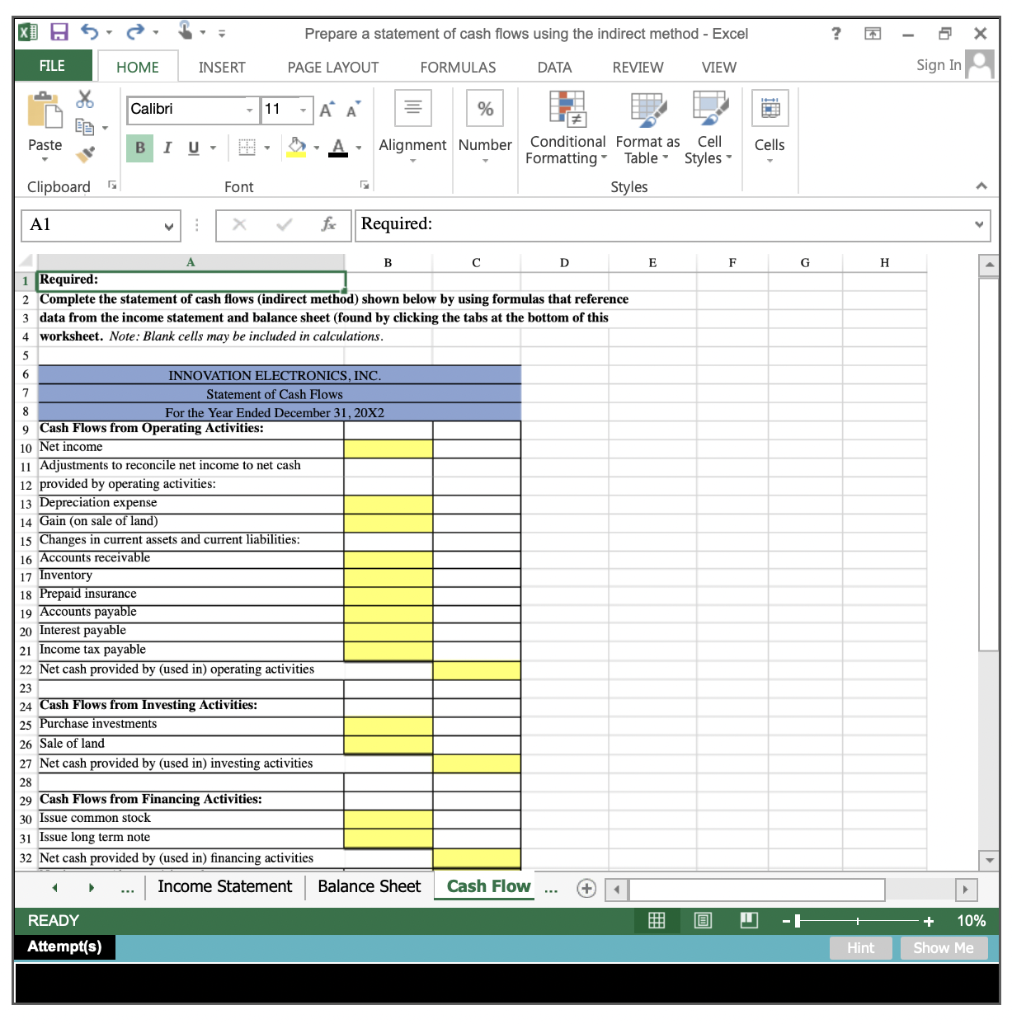
Task: Switch to Normal view in status bar
Action: (x=656, y=921)
